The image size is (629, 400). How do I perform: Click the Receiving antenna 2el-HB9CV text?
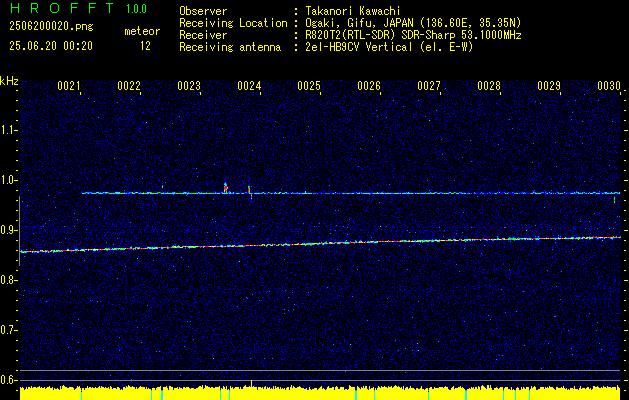coord(387,47)
